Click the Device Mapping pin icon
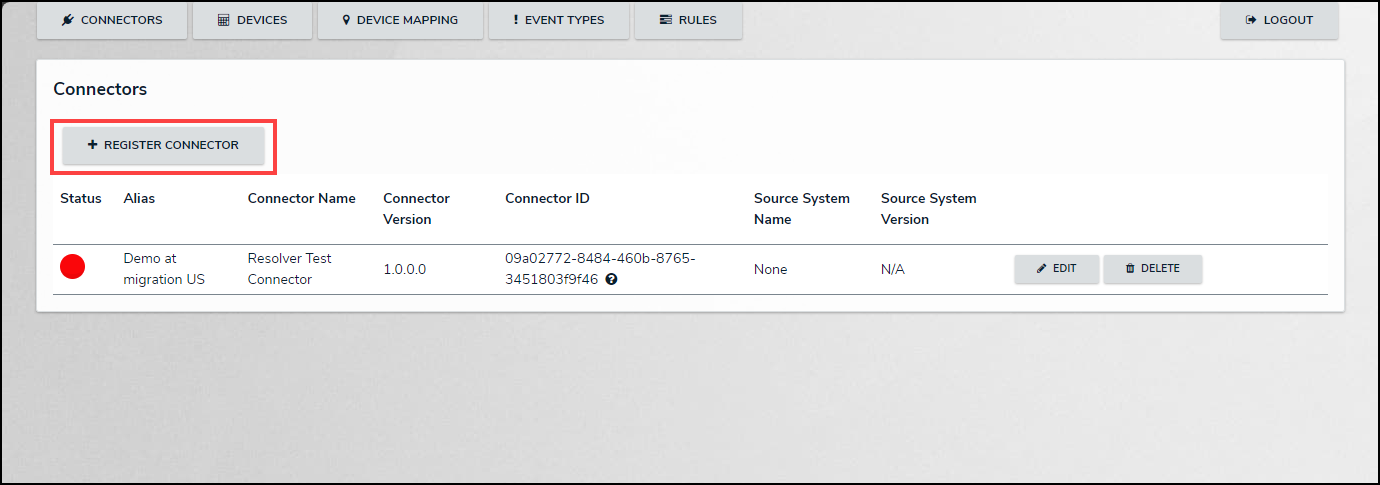1380x485 pixels. tap(346, 20)
